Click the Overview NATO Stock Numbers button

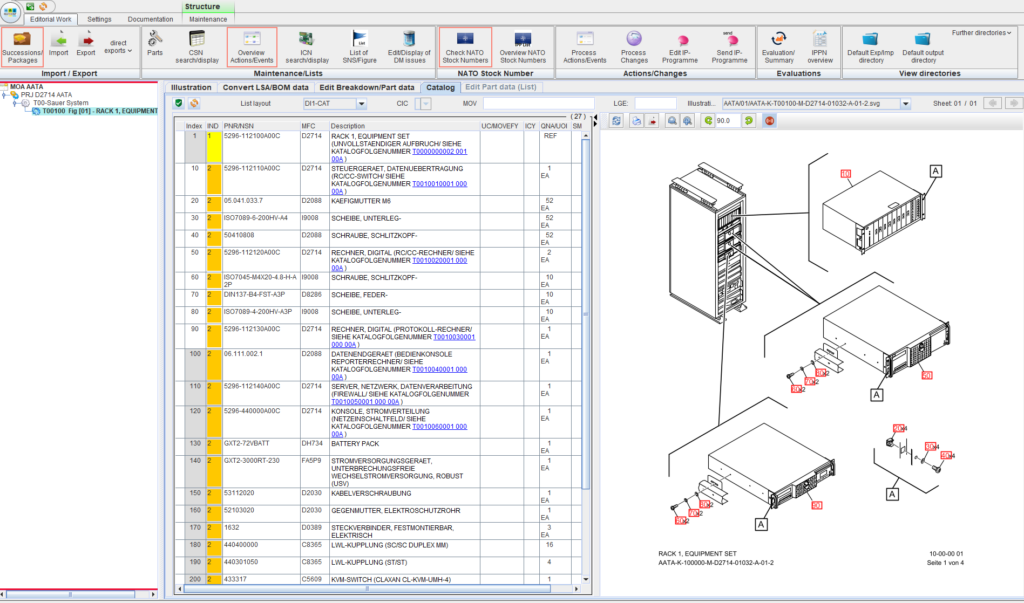(523, 47)
